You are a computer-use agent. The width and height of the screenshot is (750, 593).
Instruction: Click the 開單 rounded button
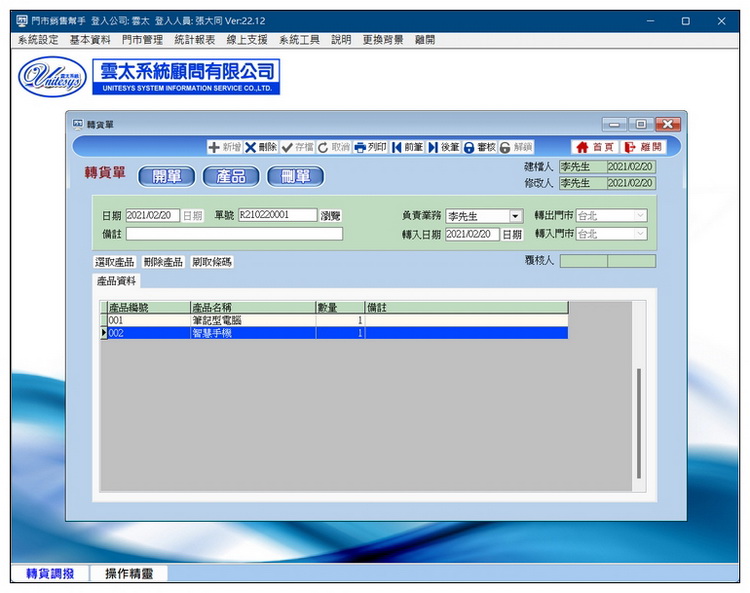coord(166,176)
